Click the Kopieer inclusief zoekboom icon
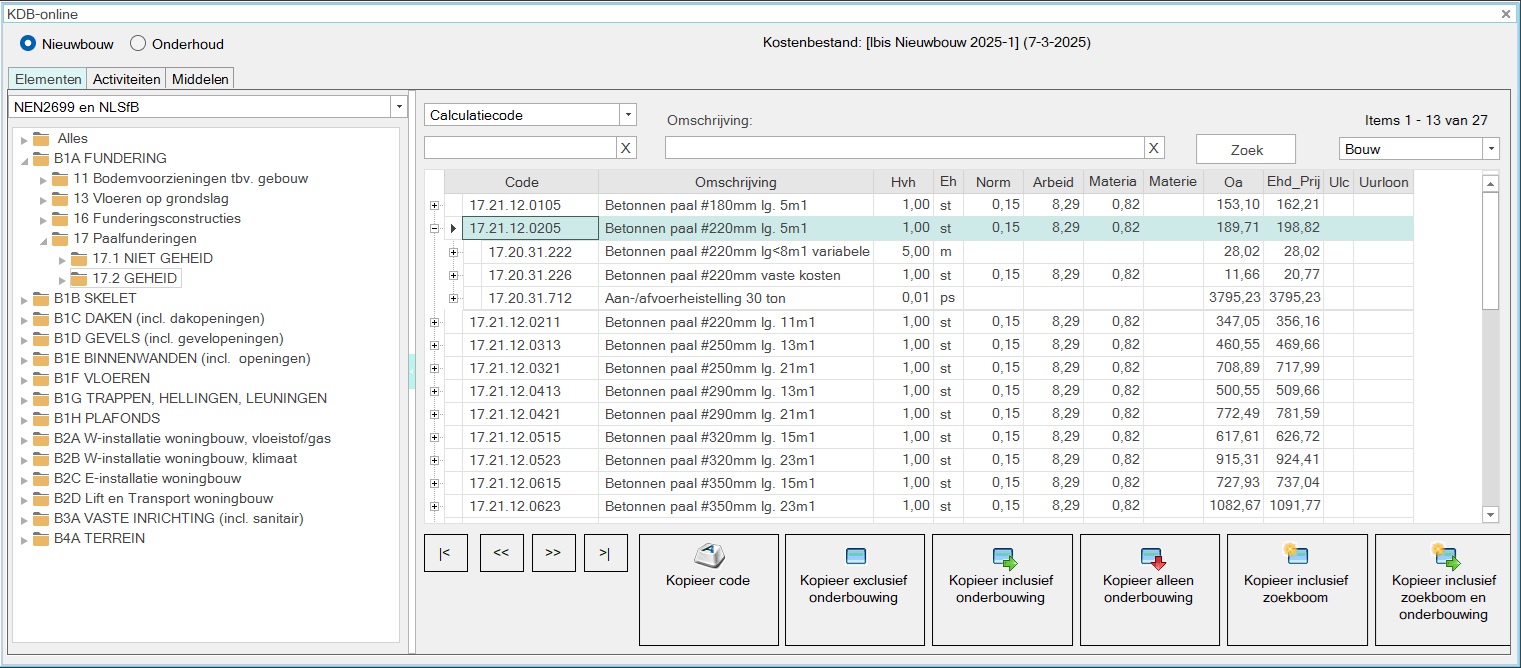Image resolution: width=1521 pixels, height=668 pixels. (1296, 555)
